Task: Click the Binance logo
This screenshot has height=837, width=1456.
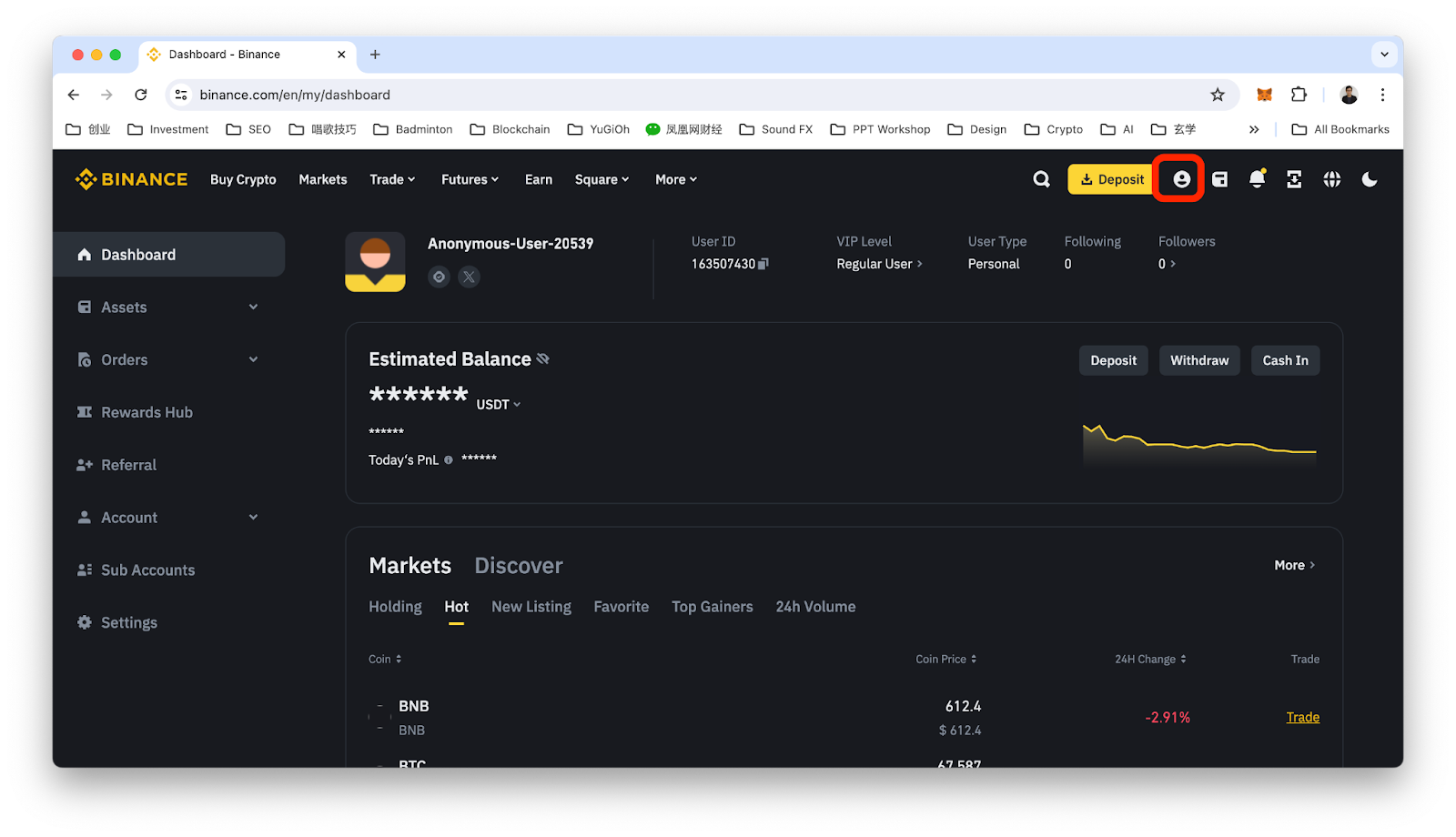Action: (131, 179)
